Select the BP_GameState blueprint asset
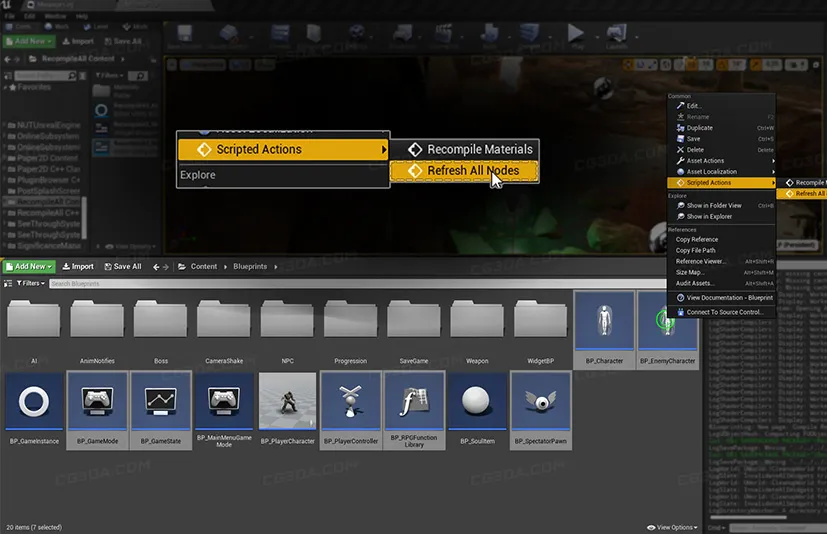The image size is (827, 534). [161, 410]
